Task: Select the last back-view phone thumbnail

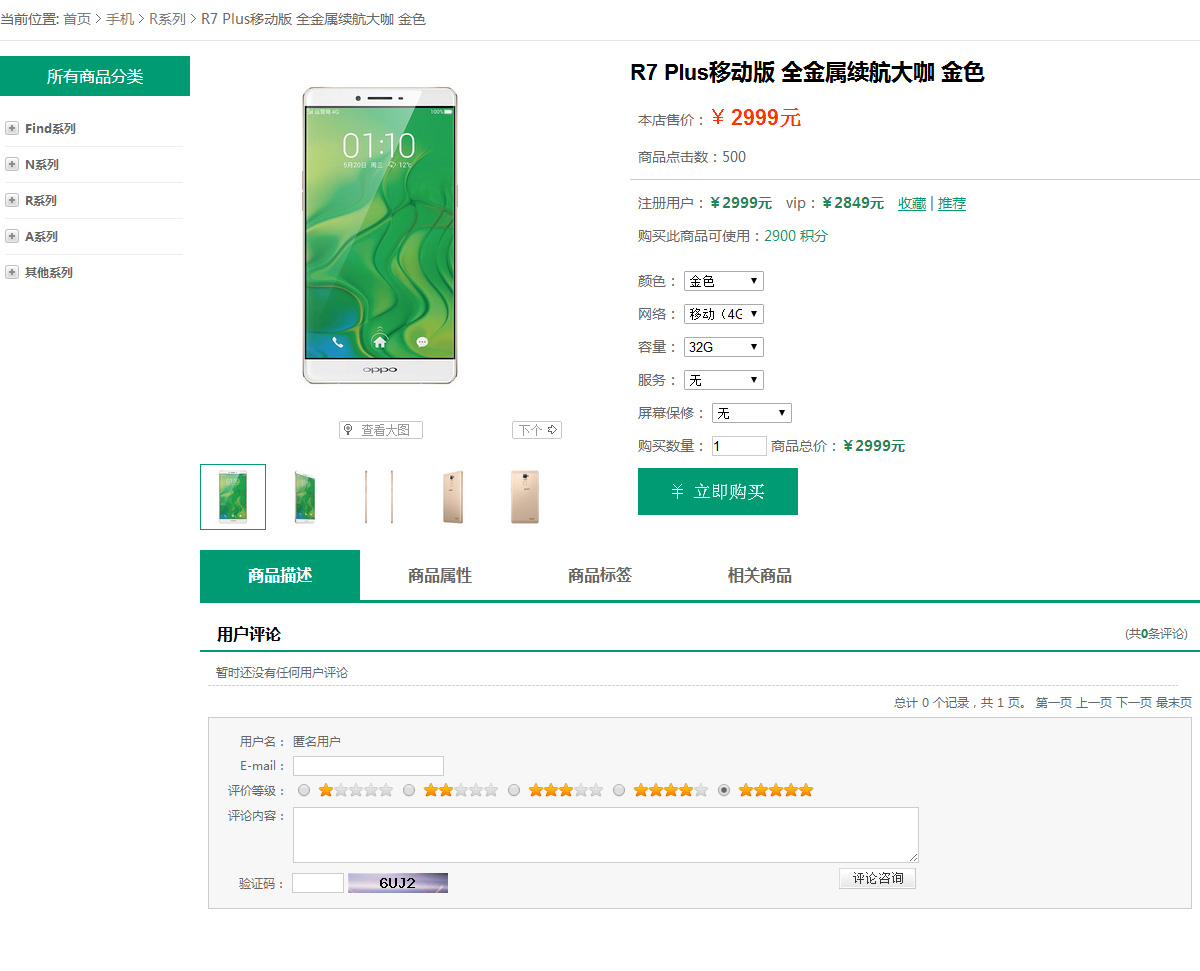Action: click(x=525, y=497)
